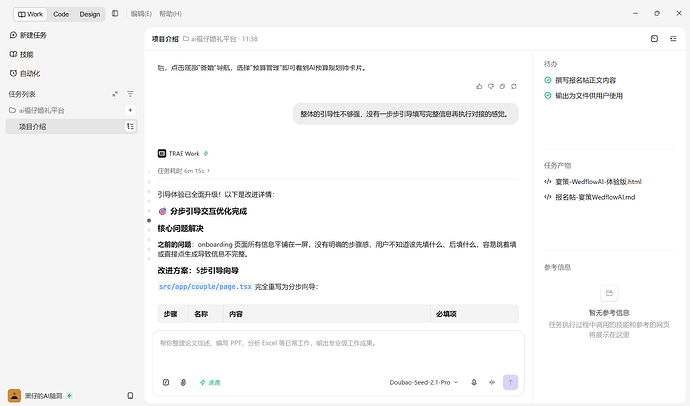Open the 帮助(H) menu

pos(170,14)
